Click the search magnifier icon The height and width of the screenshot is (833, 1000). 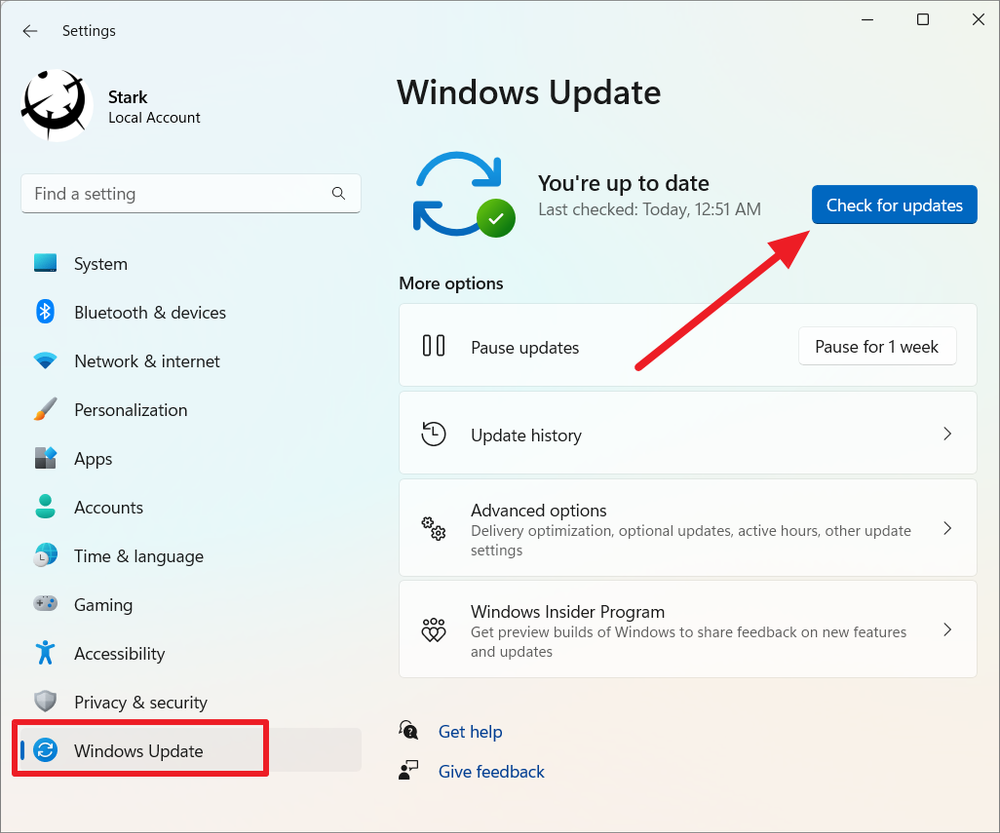tap(339, 193)
